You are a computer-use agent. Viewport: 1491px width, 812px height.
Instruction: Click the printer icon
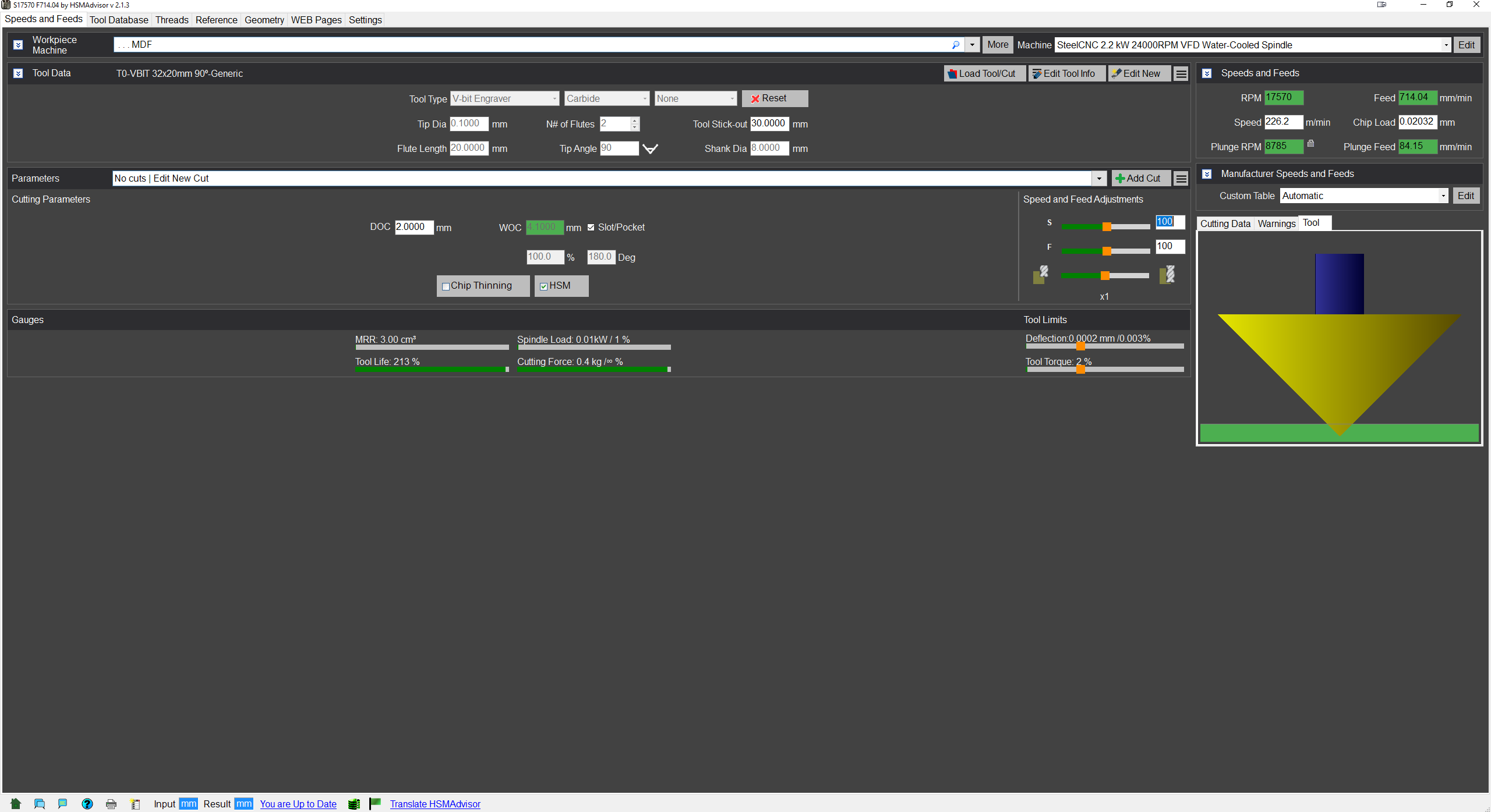pyautogui.click(x=111, y=804)
